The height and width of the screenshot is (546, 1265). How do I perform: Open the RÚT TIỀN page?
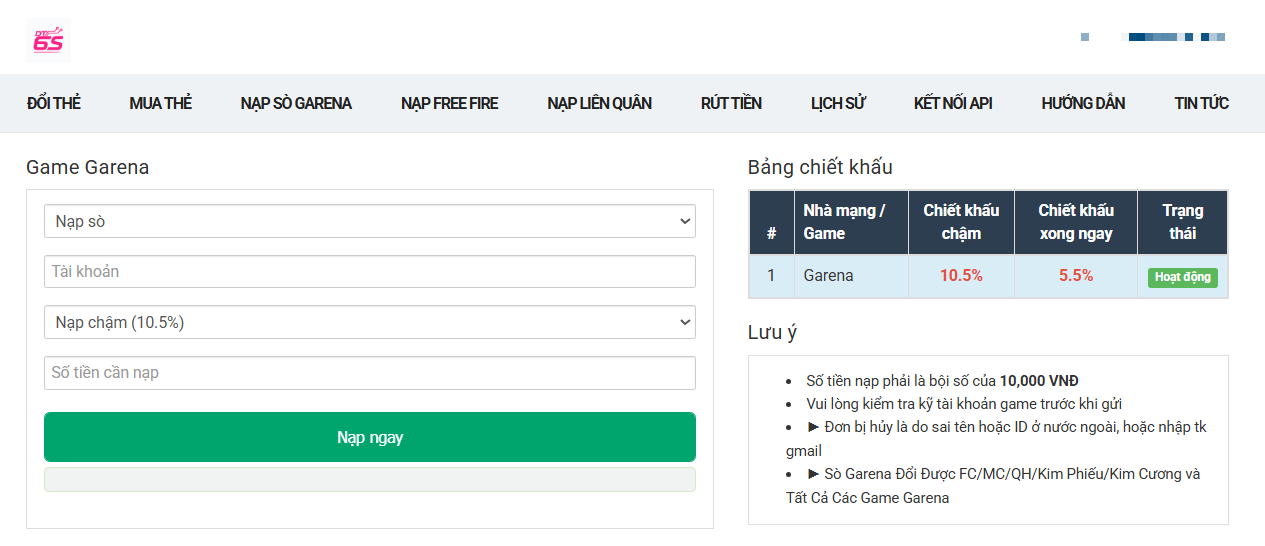click(731, 103)
